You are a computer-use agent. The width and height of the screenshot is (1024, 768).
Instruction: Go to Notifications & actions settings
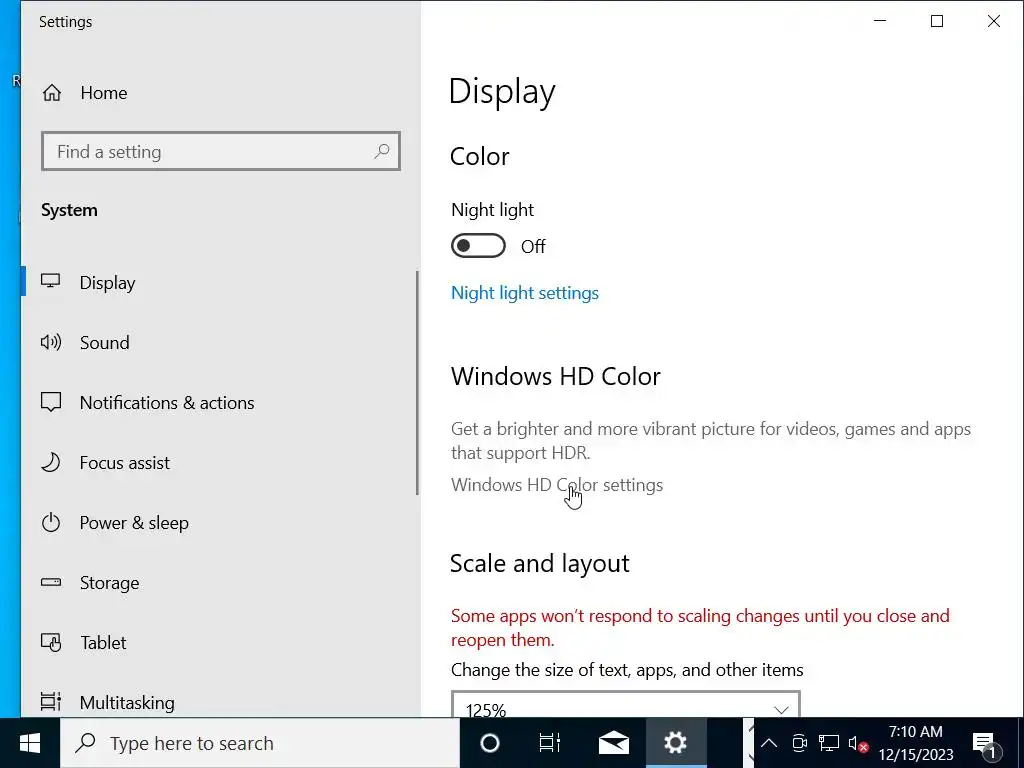tap(219, 402)
